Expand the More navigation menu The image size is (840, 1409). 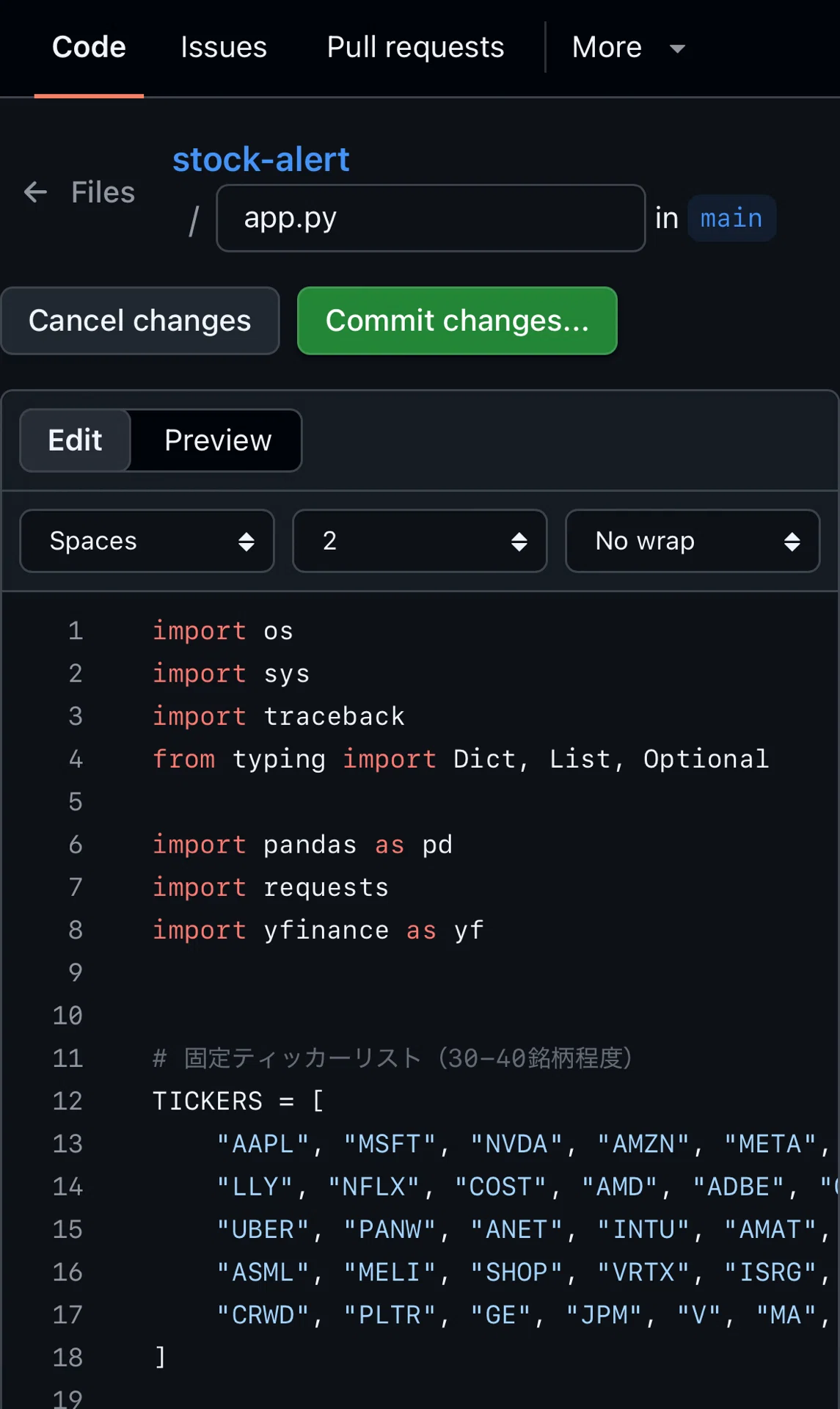pyautogui.click(x=628, y=47)
